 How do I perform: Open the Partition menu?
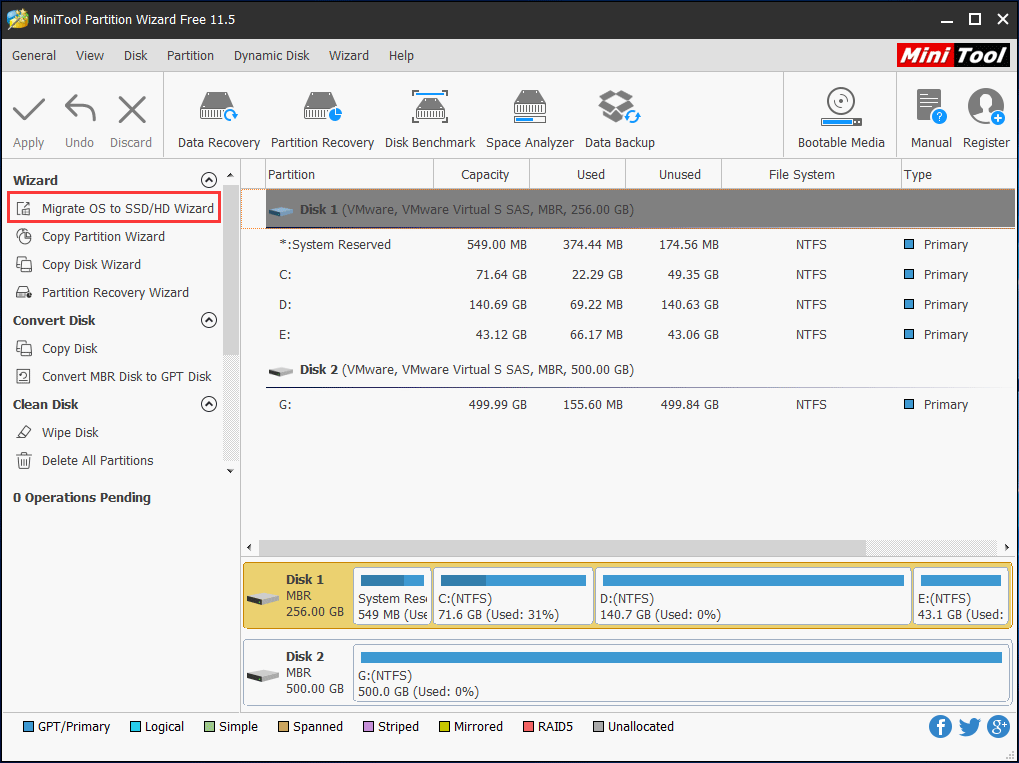point(190,56)
